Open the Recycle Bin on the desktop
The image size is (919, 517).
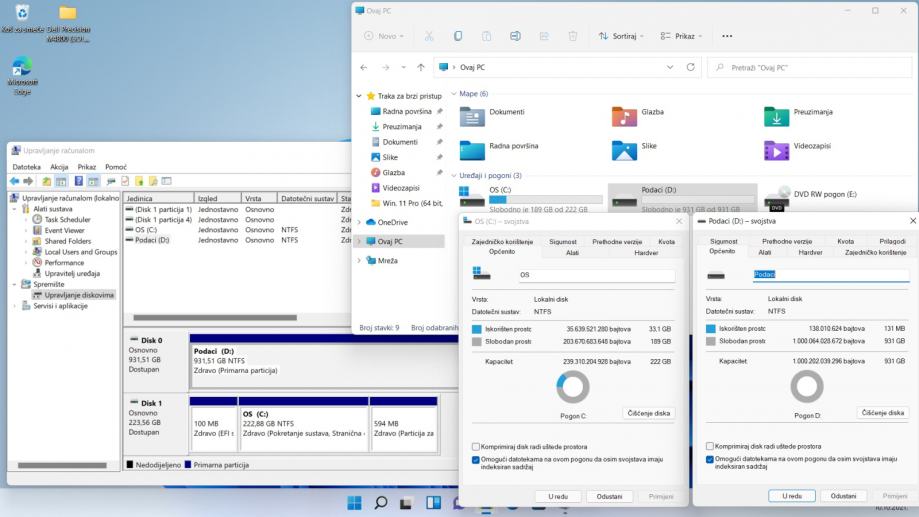coord(22,13)
